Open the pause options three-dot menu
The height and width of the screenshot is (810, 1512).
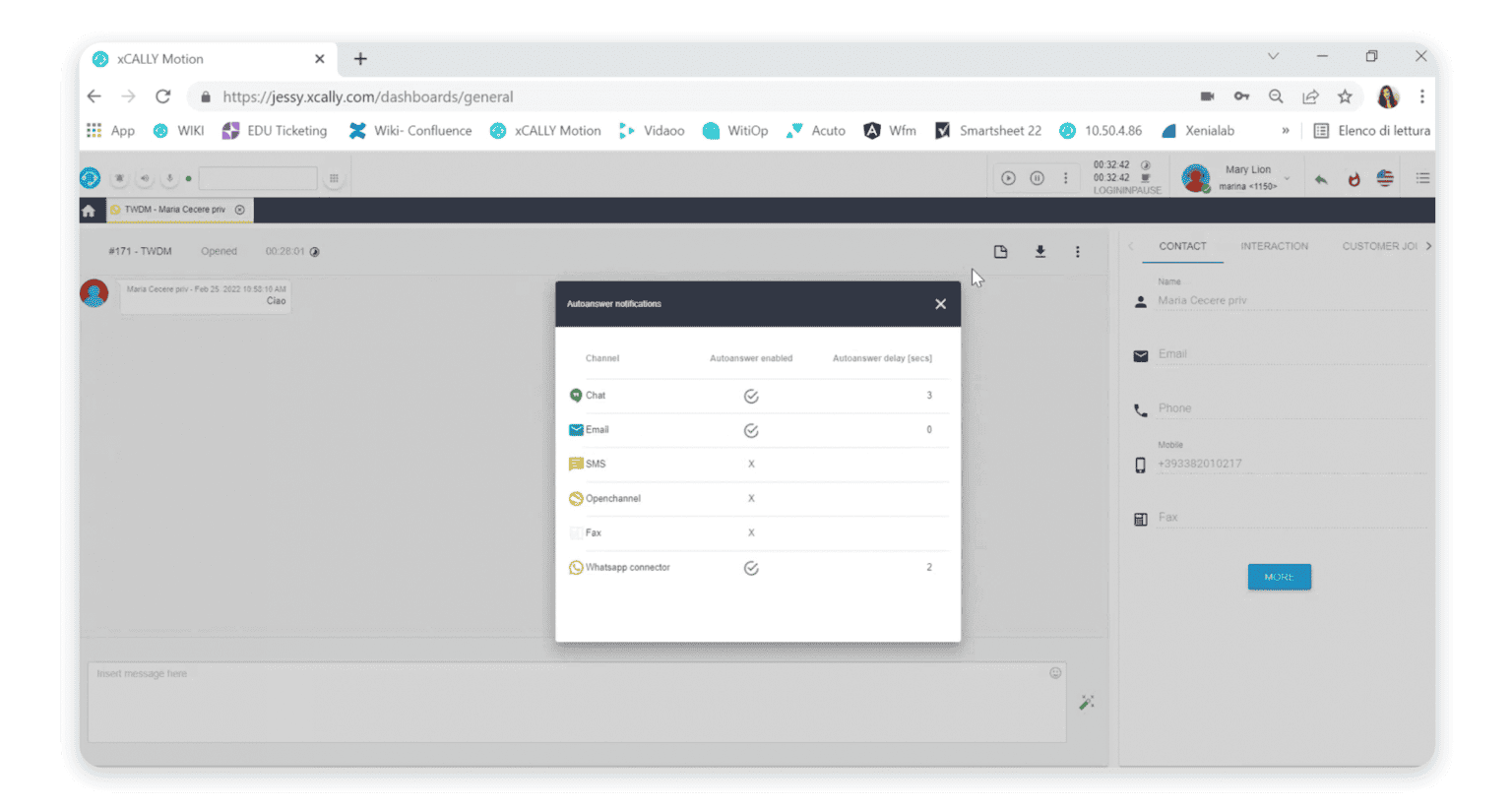click(x=1065, y=178)
